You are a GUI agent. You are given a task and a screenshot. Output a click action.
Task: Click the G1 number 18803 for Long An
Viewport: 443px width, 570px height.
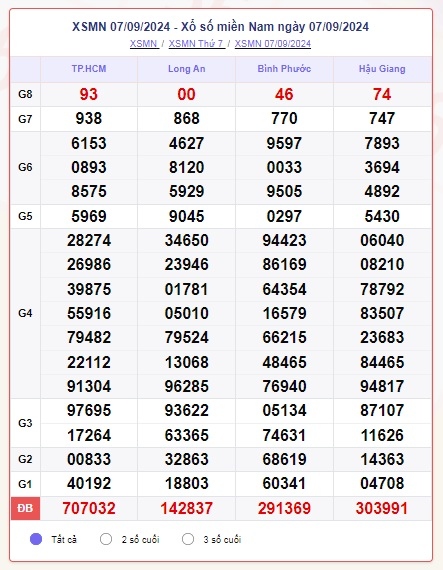pos(186,483)
